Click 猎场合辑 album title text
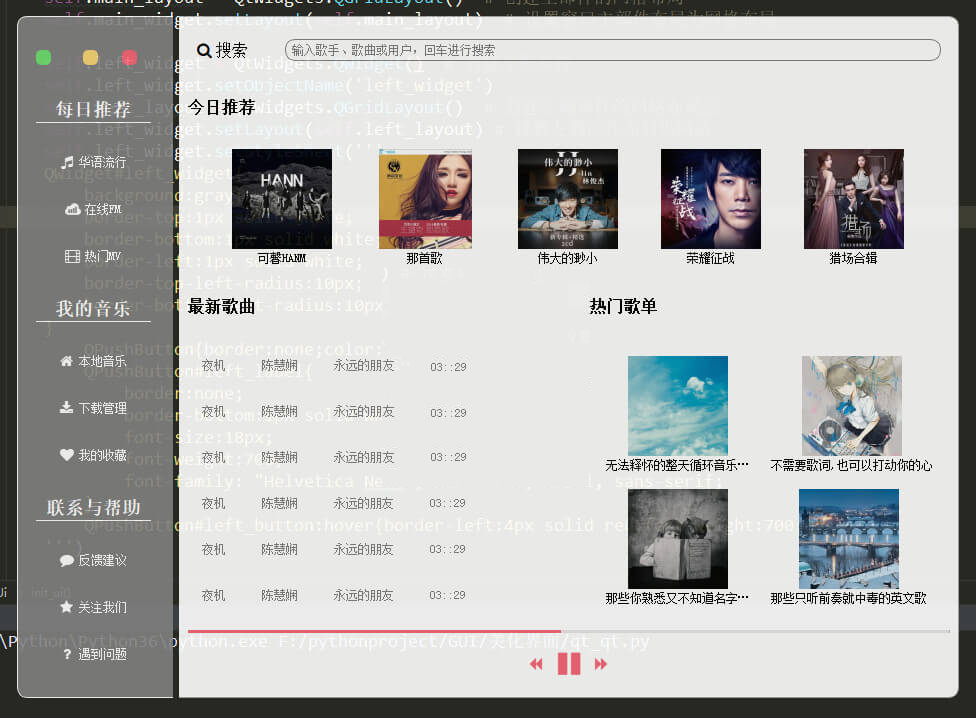976x718 pixels. coord(853,258)
